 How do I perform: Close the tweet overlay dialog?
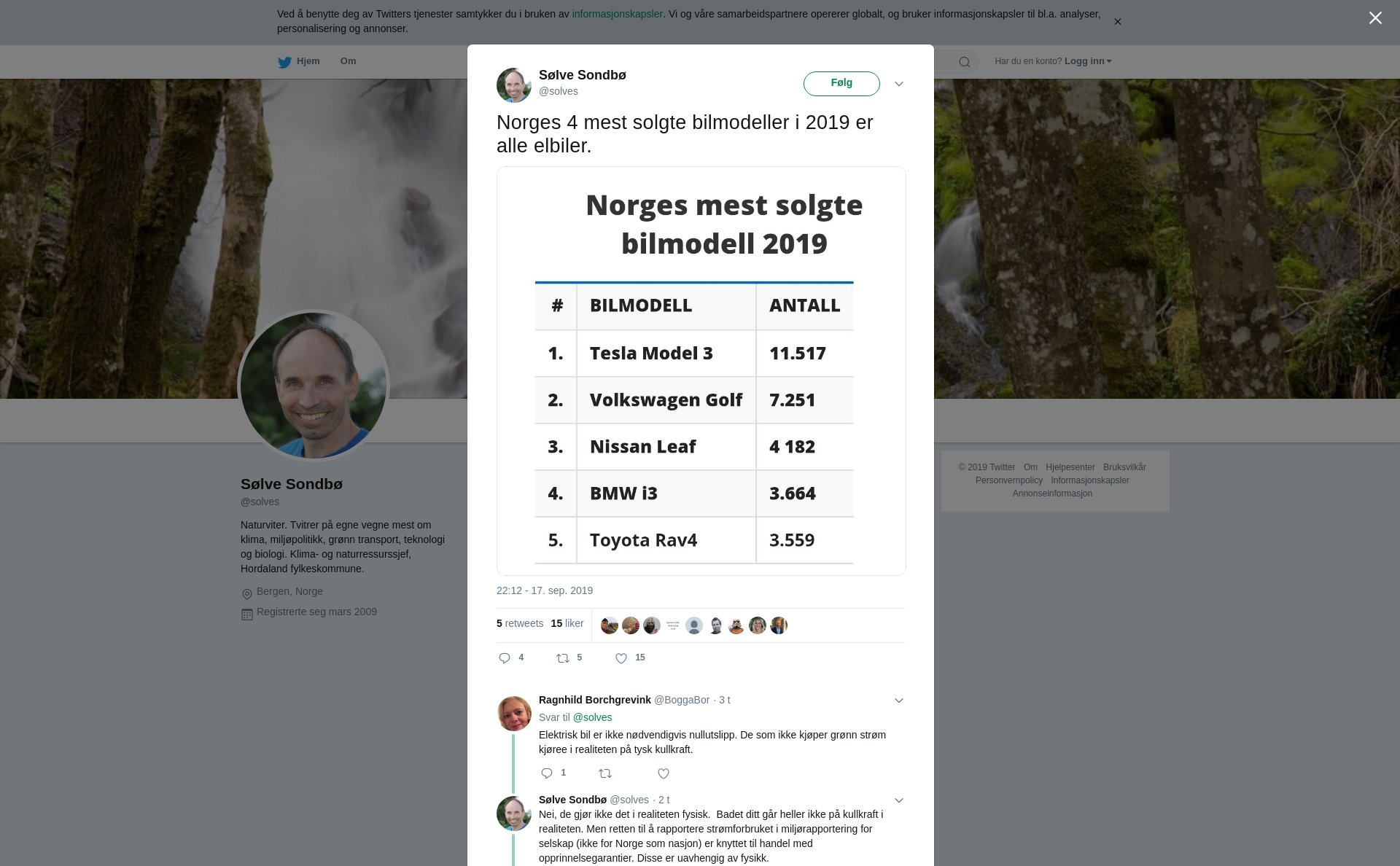pyautogui.click(x=1375, y=18)
